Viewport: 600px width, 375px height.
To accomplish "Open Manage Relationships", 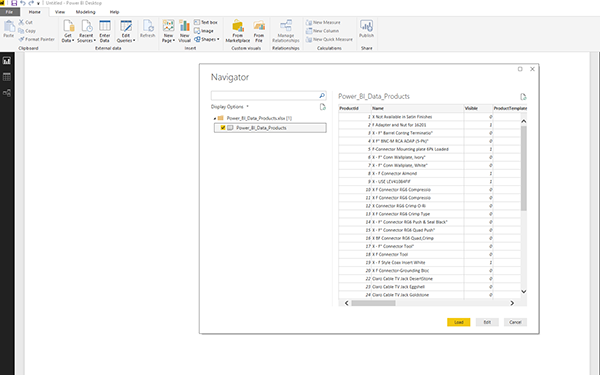I will (286, 31).
